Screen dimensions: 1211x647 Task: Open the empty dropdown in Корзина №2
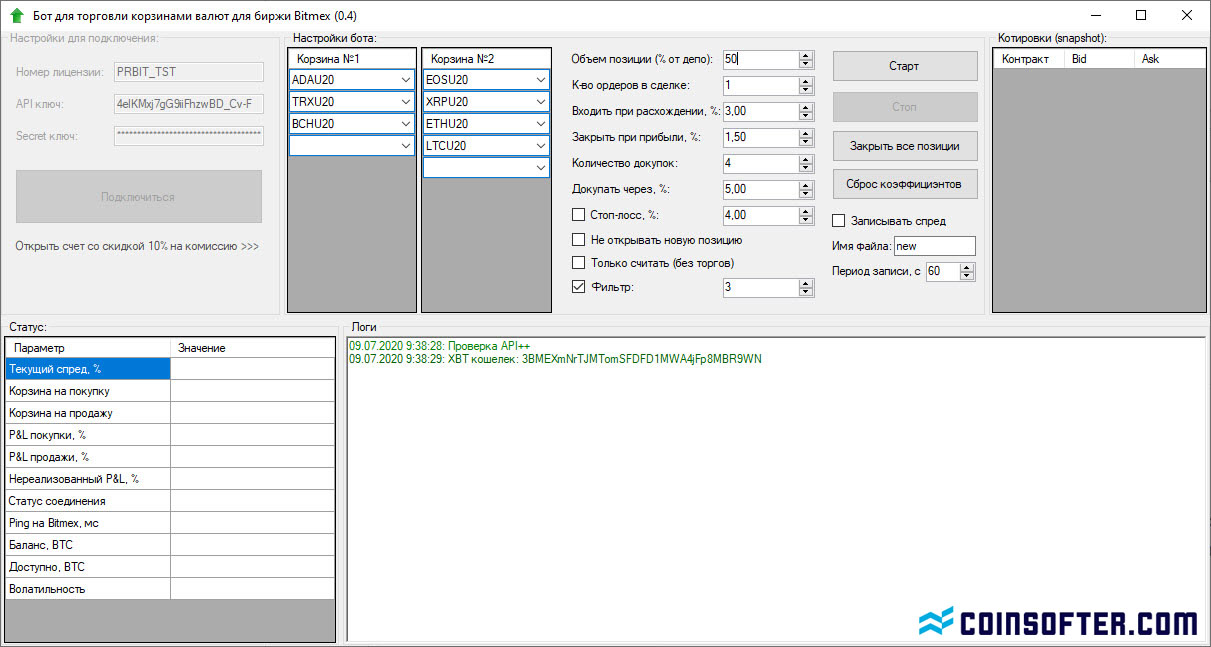[541, 168]
